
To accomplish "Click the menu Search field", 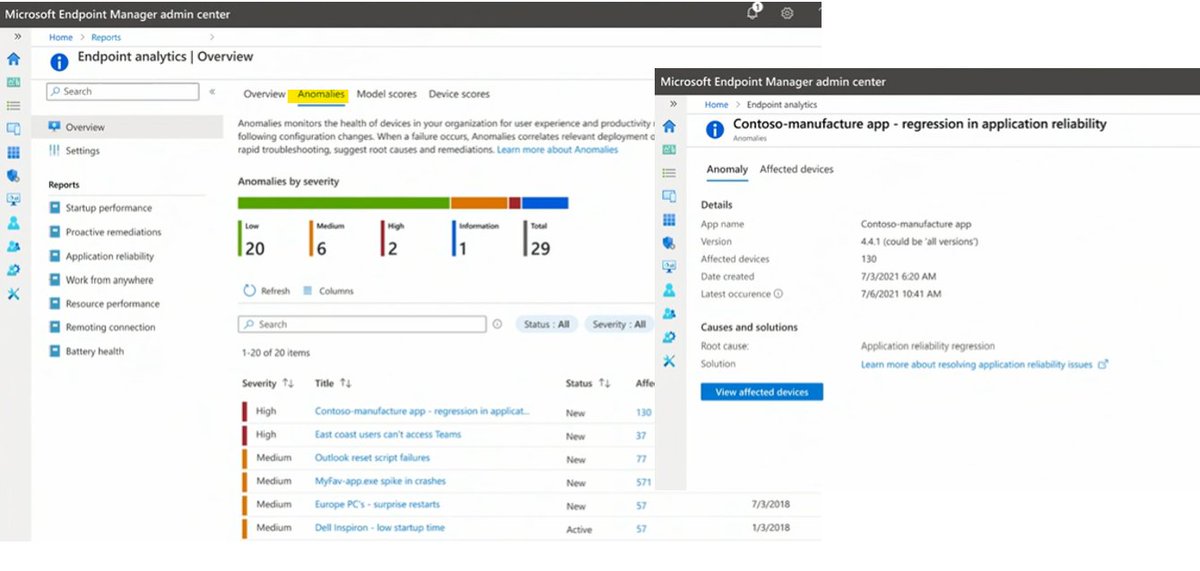I will 123,91.
